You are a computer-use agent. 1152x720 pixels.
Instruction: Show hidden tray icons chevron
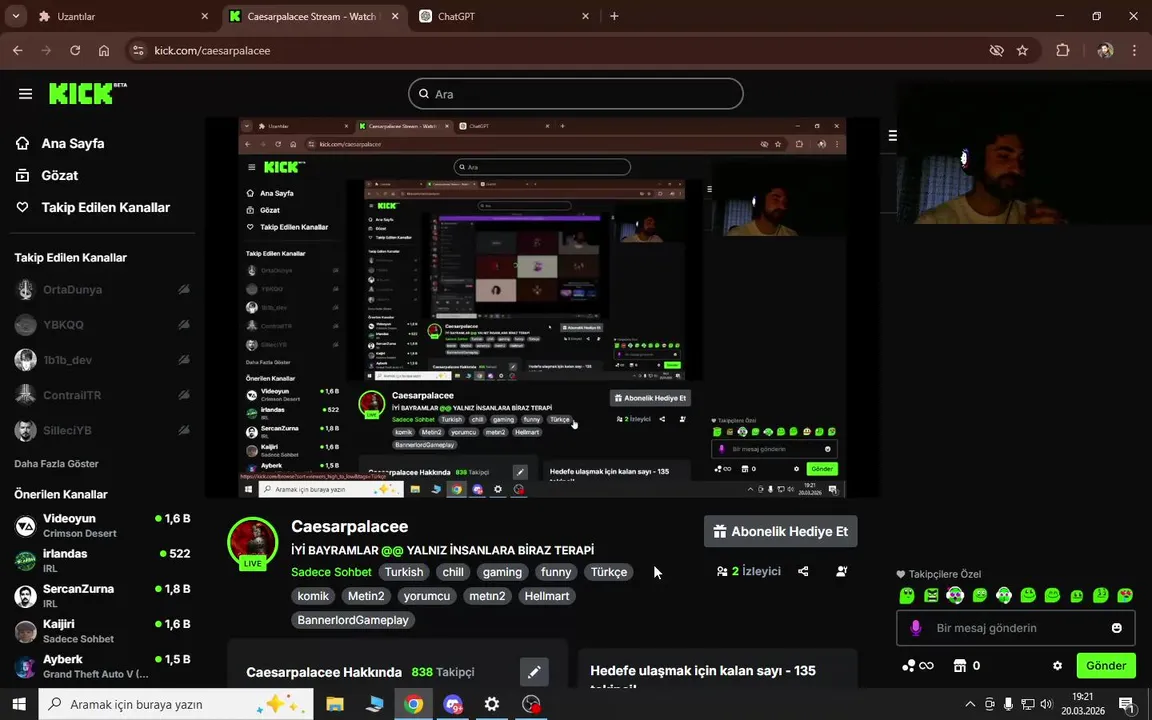(970, 705)
